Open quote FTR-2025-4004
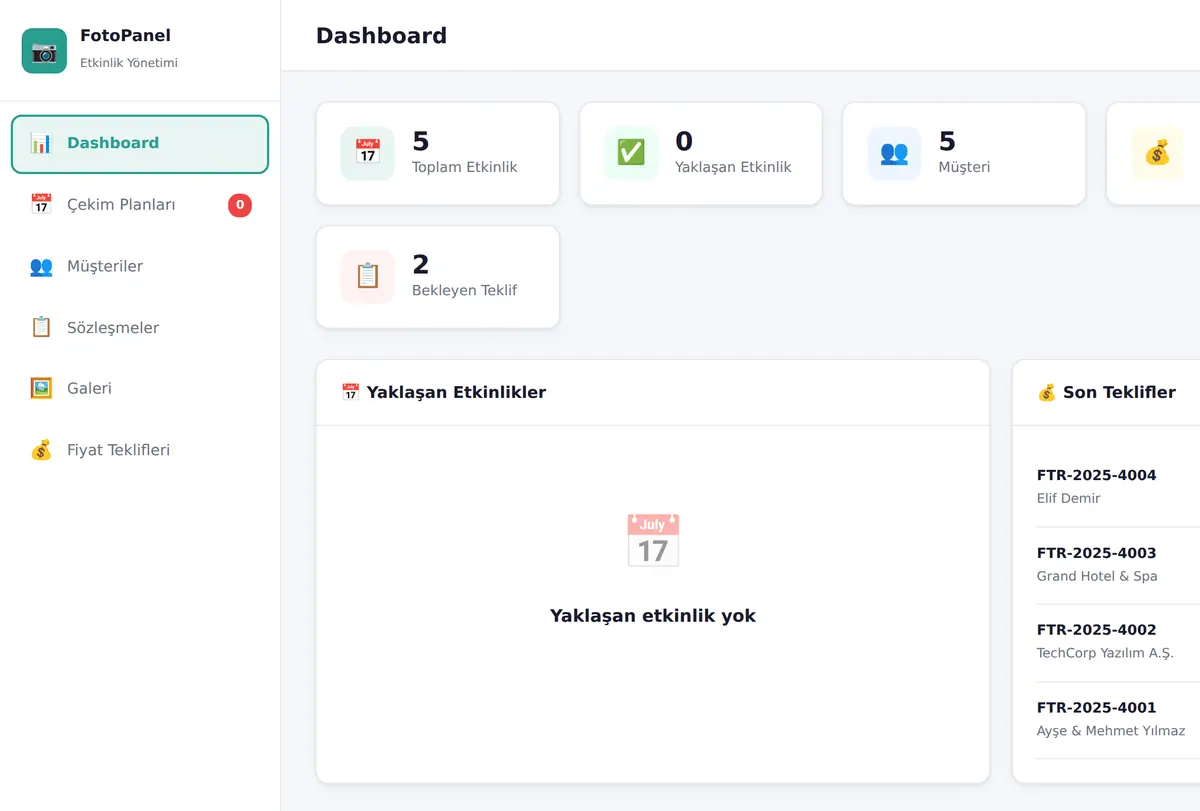The image size is (1200, 811). click(1096, 475)
